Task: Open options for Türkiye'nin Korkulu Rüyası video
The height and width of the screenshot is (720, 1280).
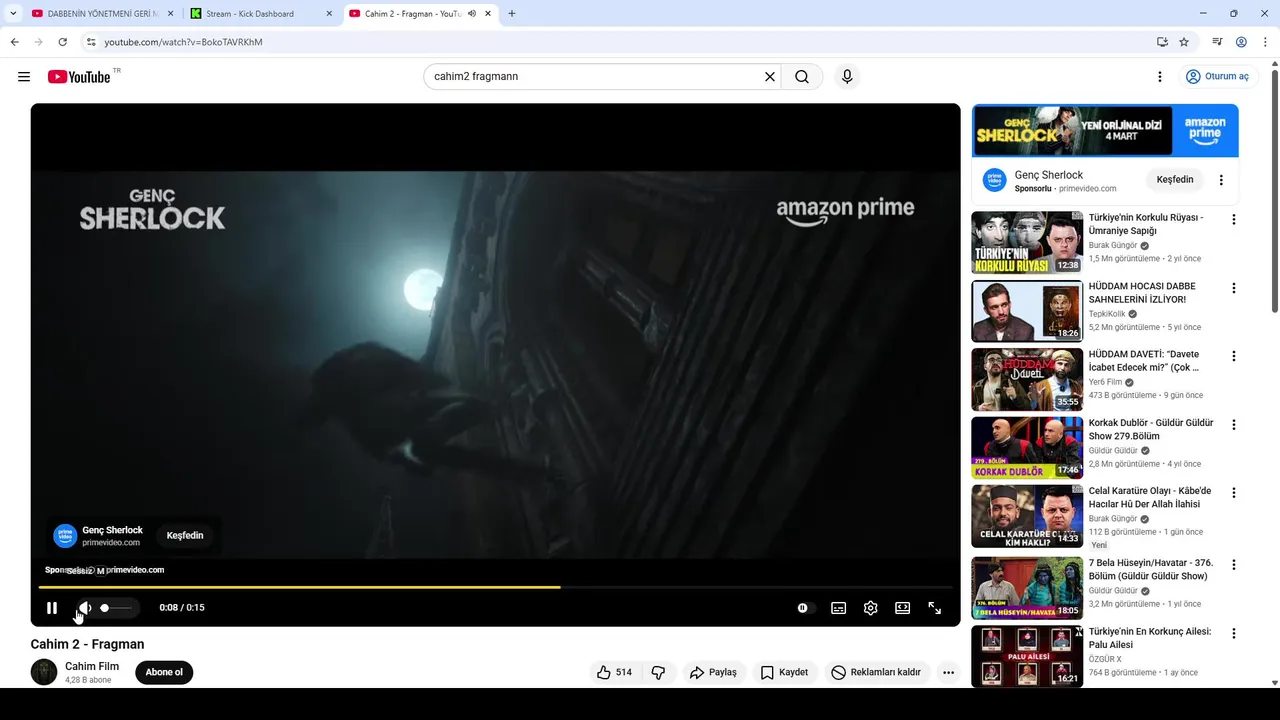Action: (1234, 220)
